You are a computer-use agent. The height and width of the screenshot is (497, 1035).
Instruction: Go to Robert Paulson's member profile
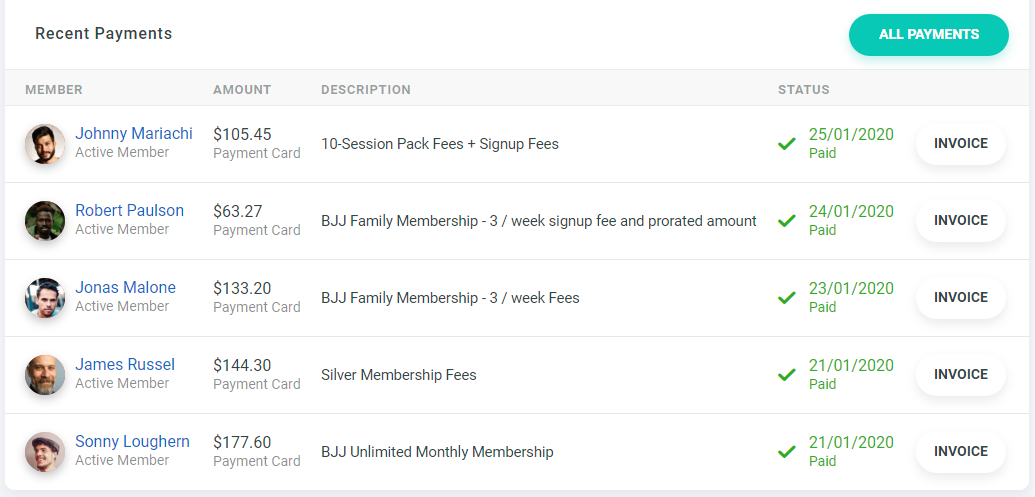pyautogui.click(x=129, y=211)
